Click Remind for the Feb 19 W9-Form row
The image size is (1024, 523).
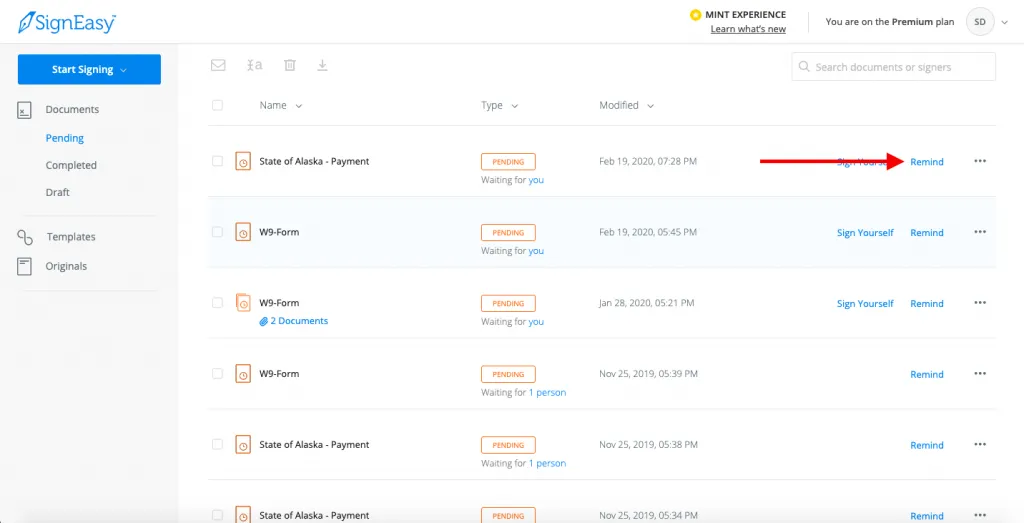(x=927, y=232)
